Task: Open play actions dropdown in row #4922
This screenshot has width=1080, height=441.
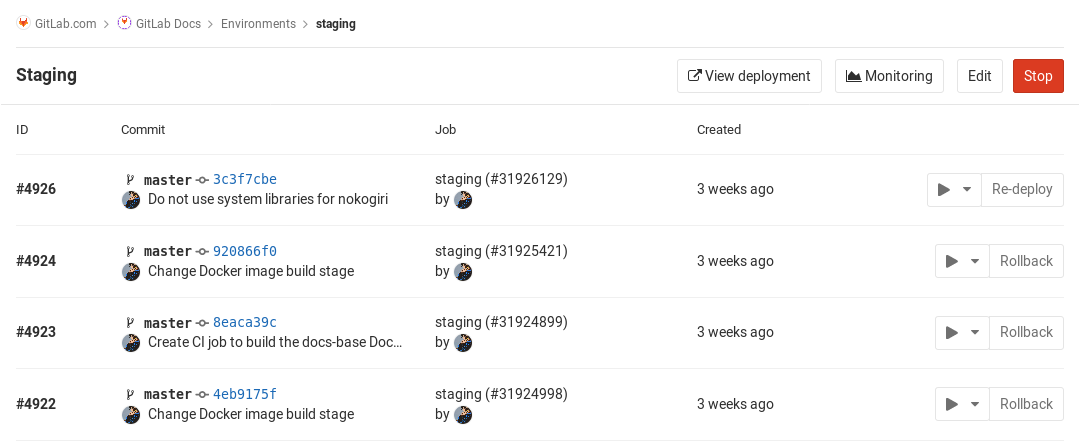Action: pos(962,404)
